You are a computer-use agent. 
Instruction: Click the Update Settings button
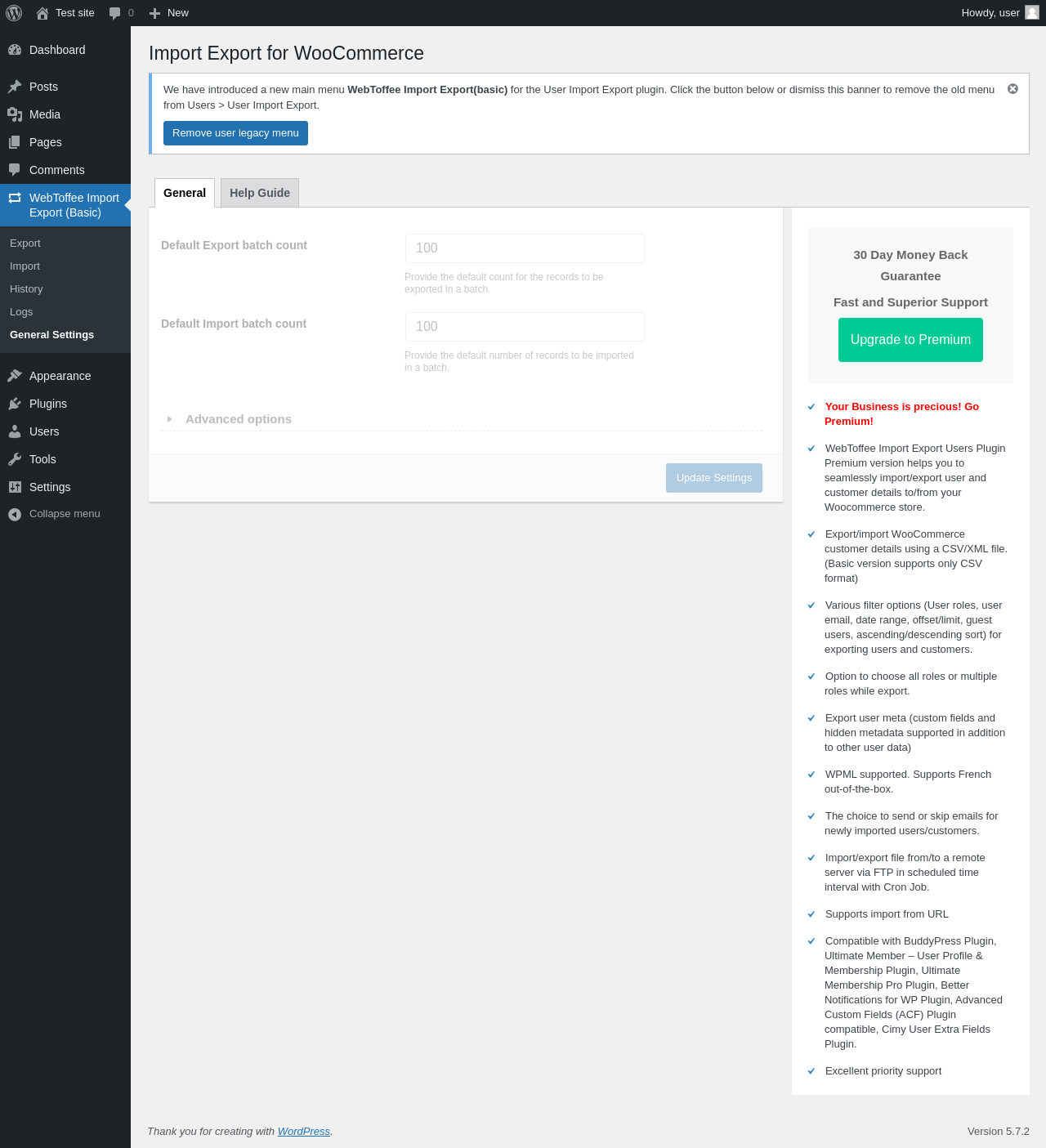tap(714, 478)
